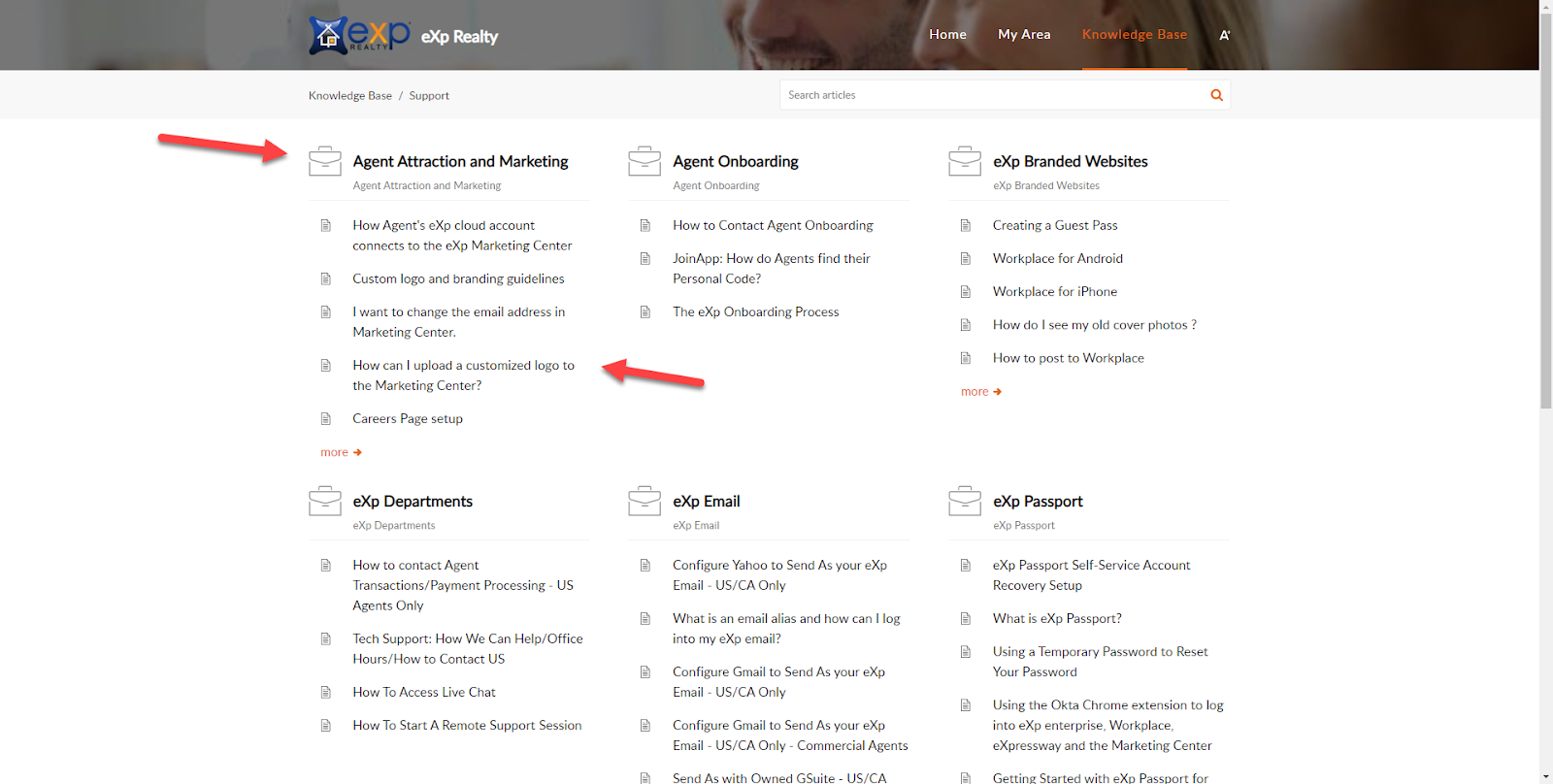The height and width of the screenshot is (784, 1553).
Task: Open Workplace for Android article
Action: 1058,258
